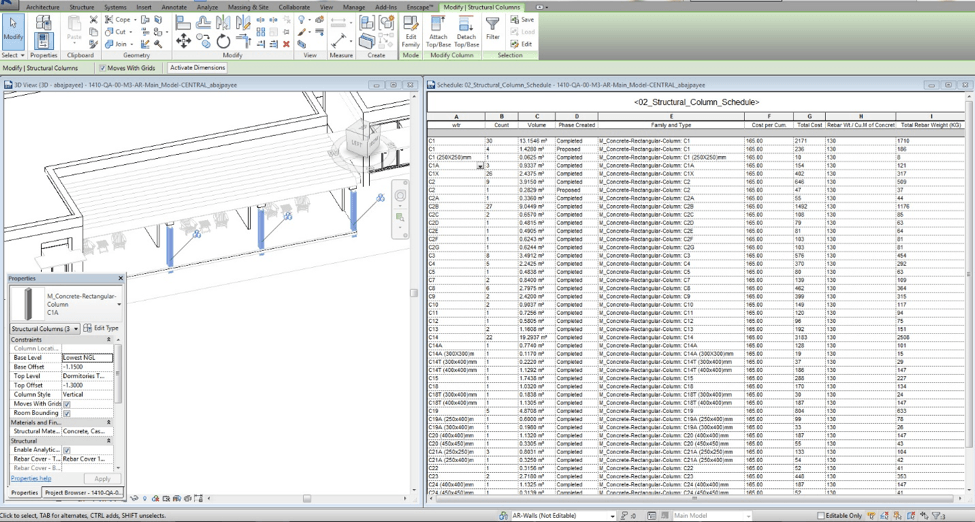Toggle Moves With Grids in options bar
Screen dimensions: 975x522
(103, 68)
